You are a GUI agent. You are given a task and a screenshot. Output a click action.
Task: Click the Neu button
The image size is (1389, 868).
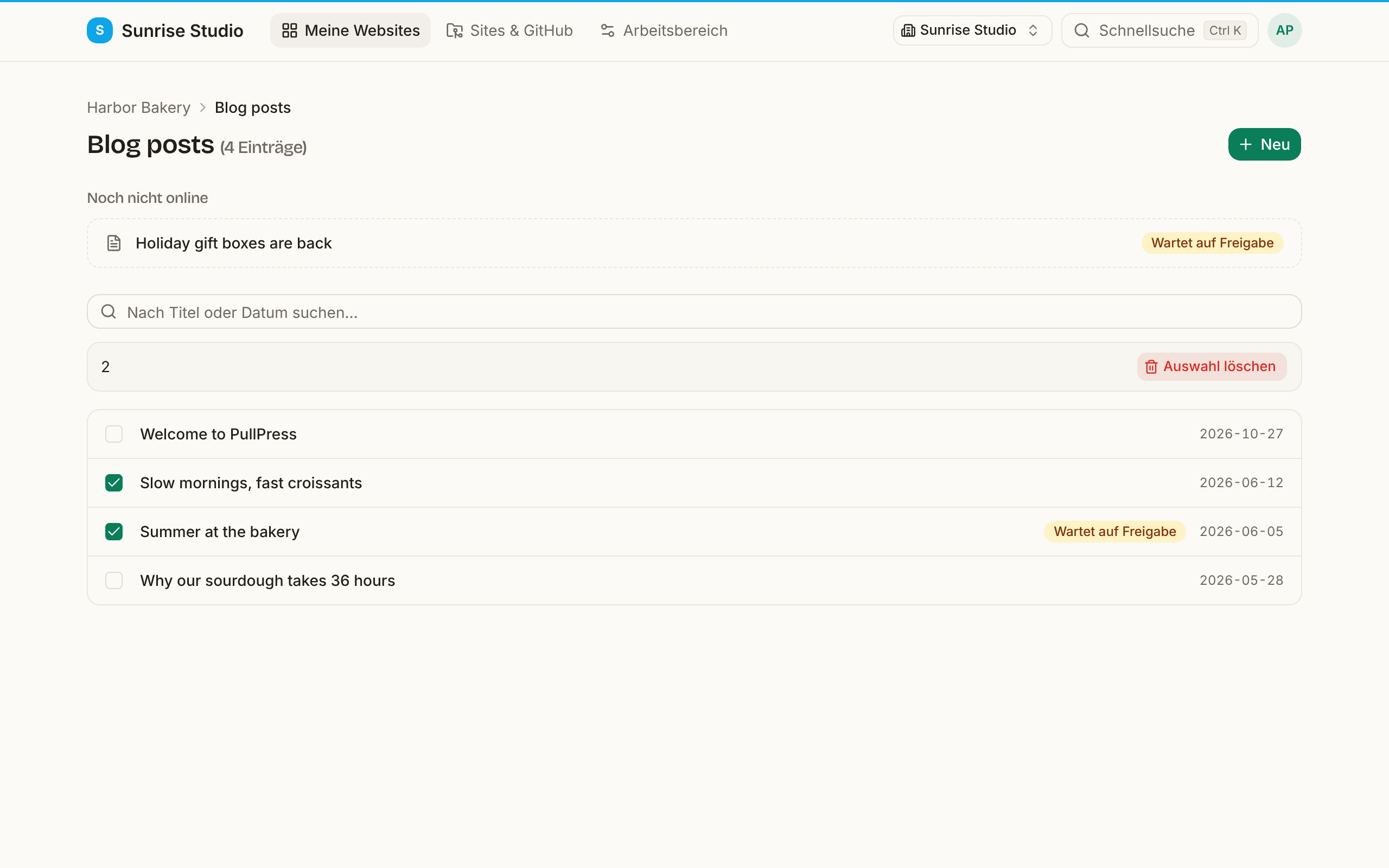coord(1264,144)
